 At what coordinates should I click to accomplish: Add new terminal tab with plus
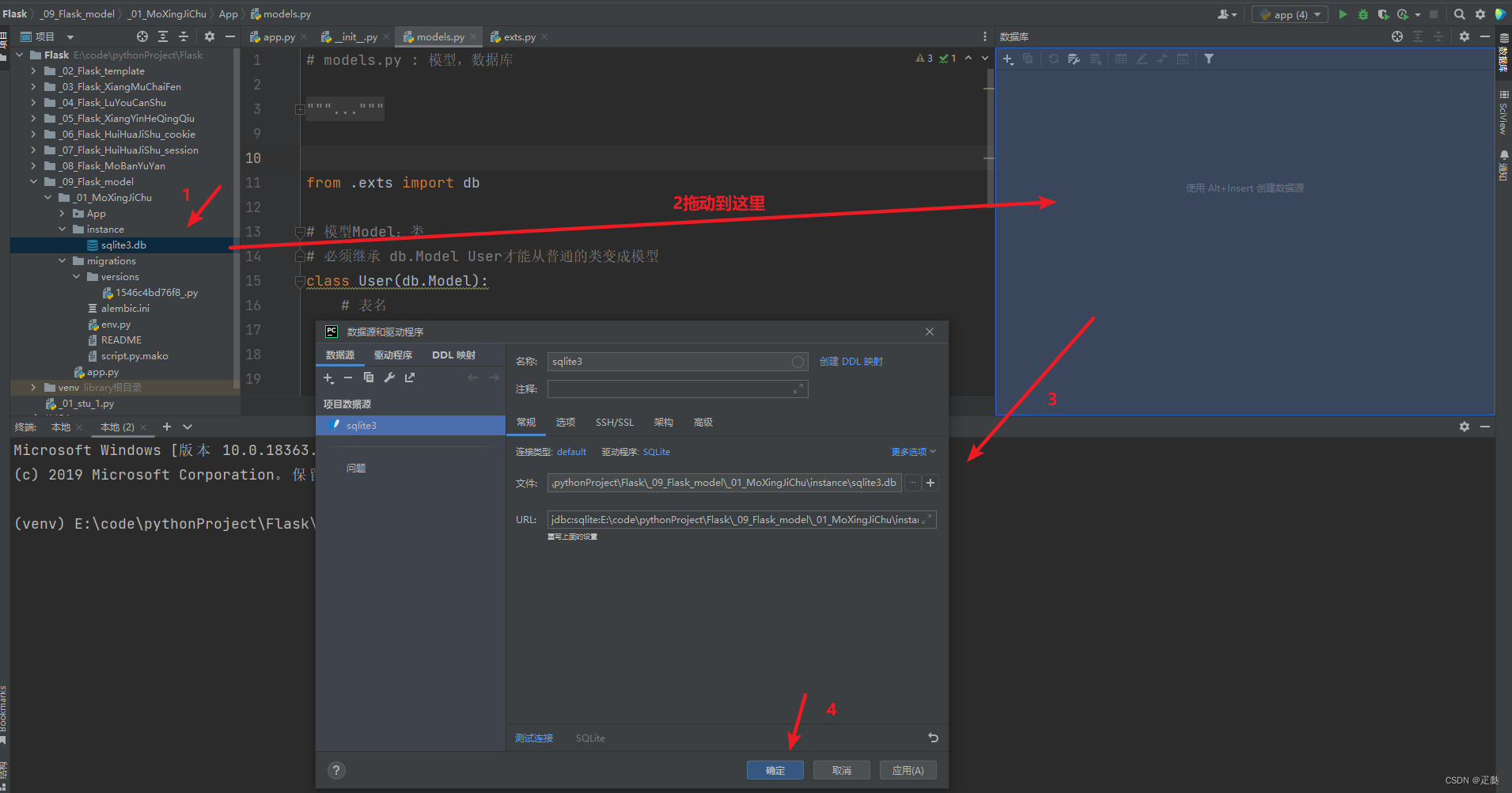167,427
